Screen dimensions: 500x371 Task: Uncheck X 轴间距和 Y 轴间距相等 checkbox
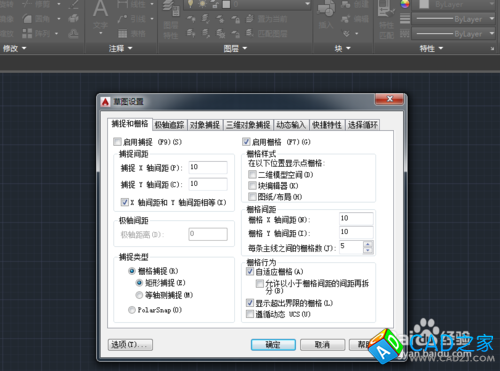pyautogui.click(x=125, y=202)
